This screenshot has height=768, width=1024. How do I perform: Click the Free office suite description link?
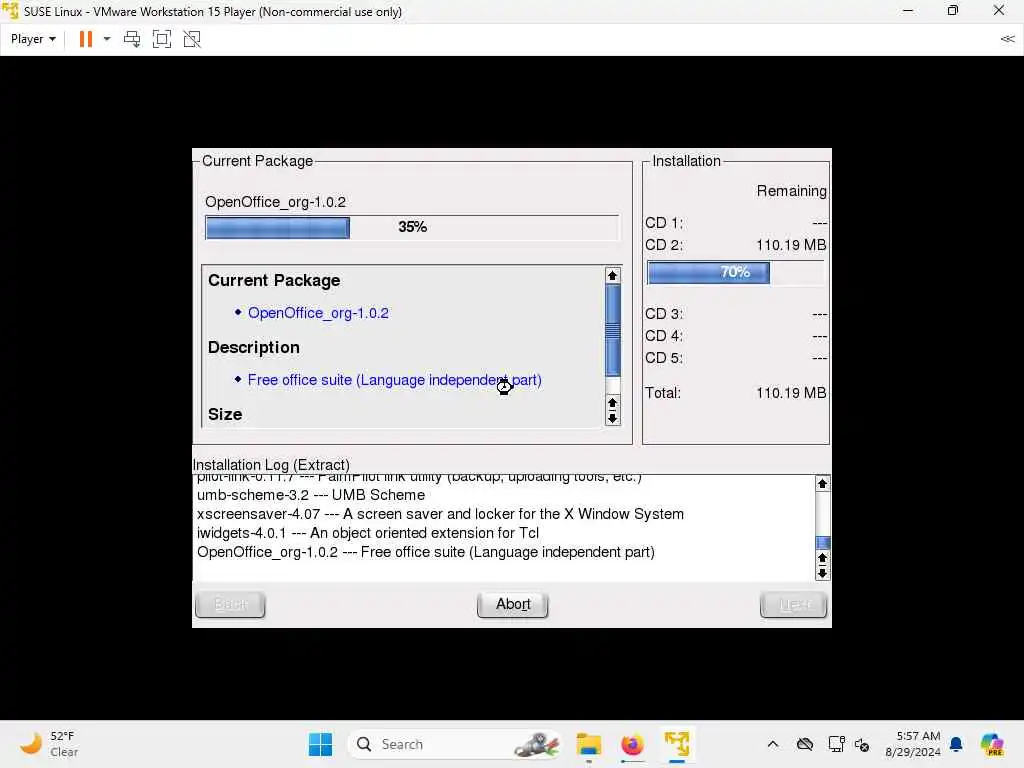click(x=394, y=380)
